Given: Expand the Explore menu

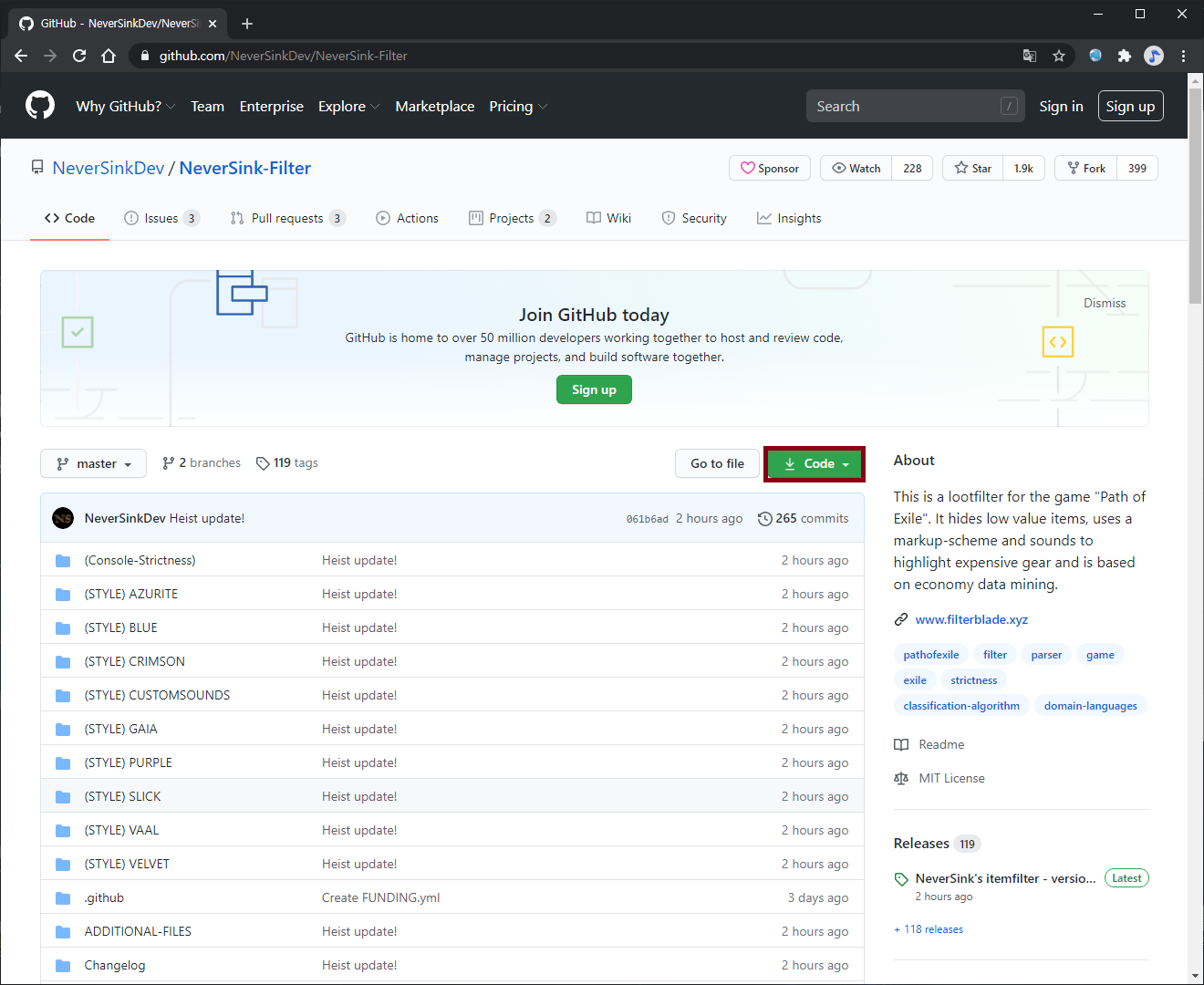Looking at the screenshot, I should (349, 106).
